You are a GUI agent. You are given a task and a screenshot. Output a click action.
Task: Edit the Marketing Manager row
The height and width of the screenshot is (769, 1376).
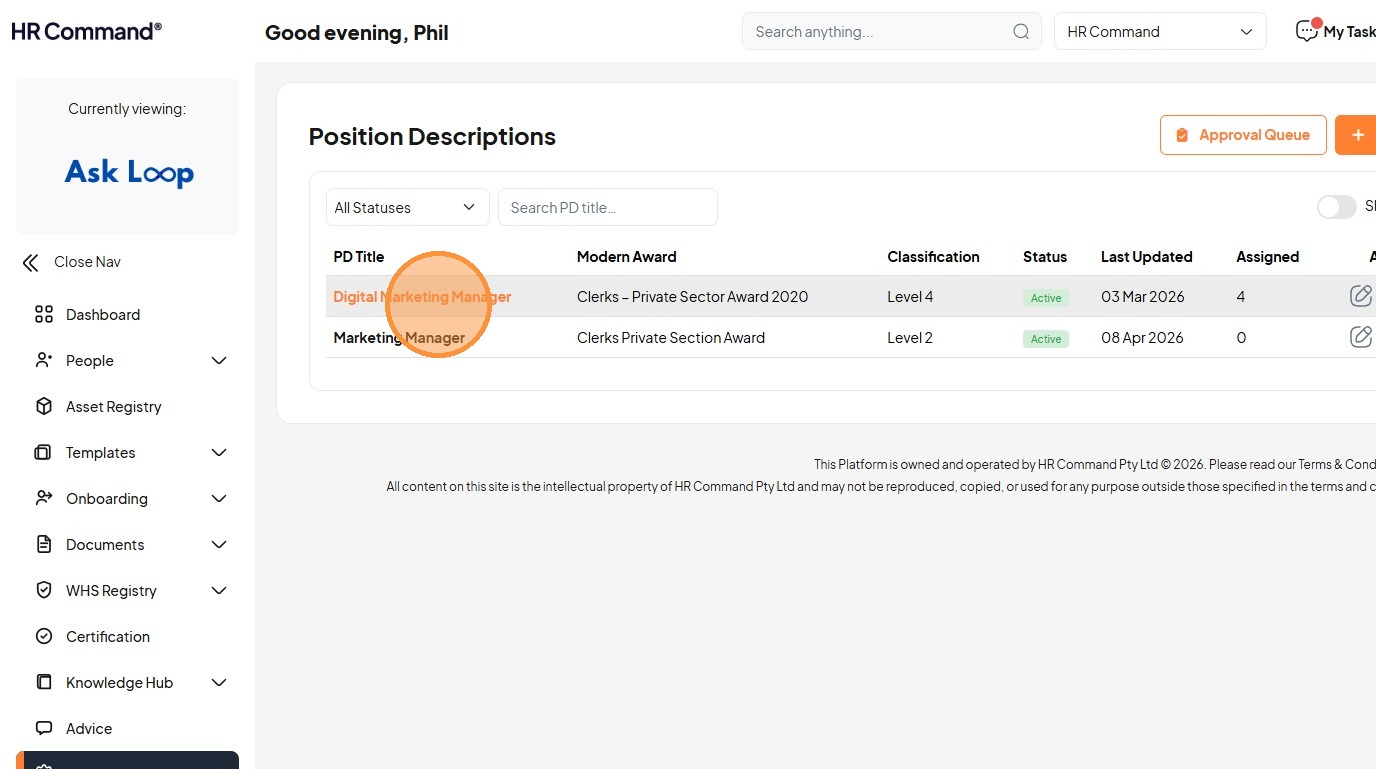(1360, 337)
